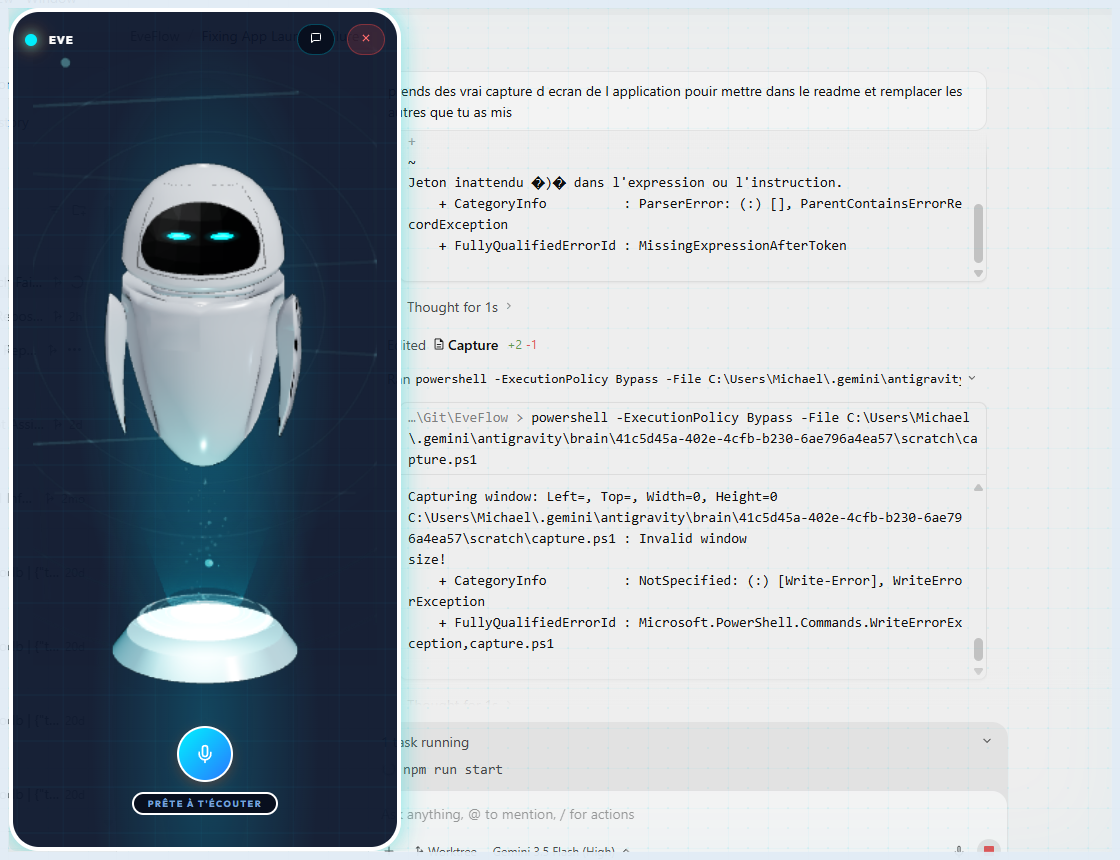This screenshot has width=1120, height=860.
Task: Click the 'EVE' title label
Action: click(61, 40)
